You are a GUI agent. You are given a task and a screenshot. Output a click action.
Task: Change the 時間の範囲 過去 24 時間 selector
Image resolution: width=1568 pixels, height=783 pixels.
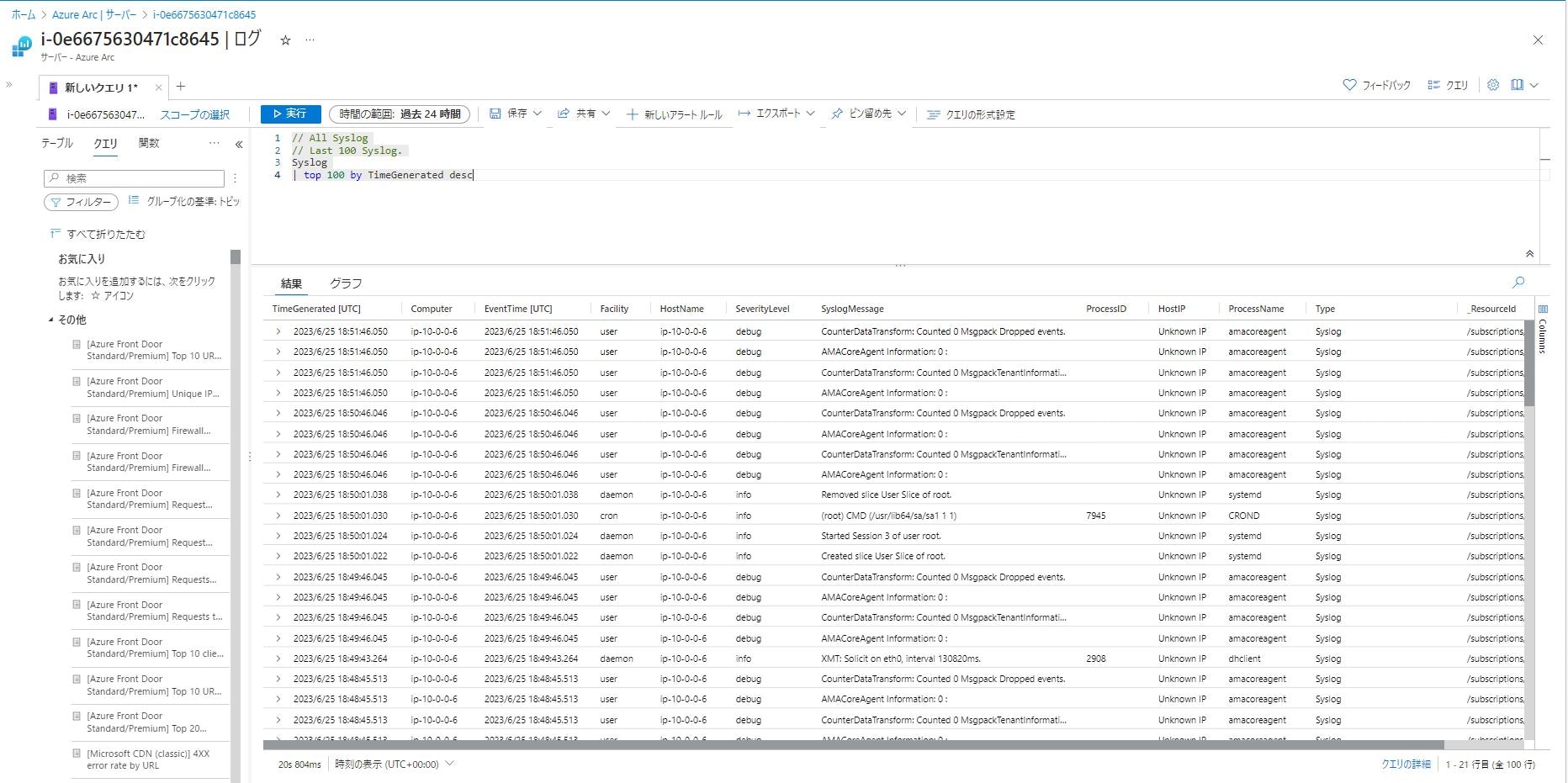coord(400,114)
